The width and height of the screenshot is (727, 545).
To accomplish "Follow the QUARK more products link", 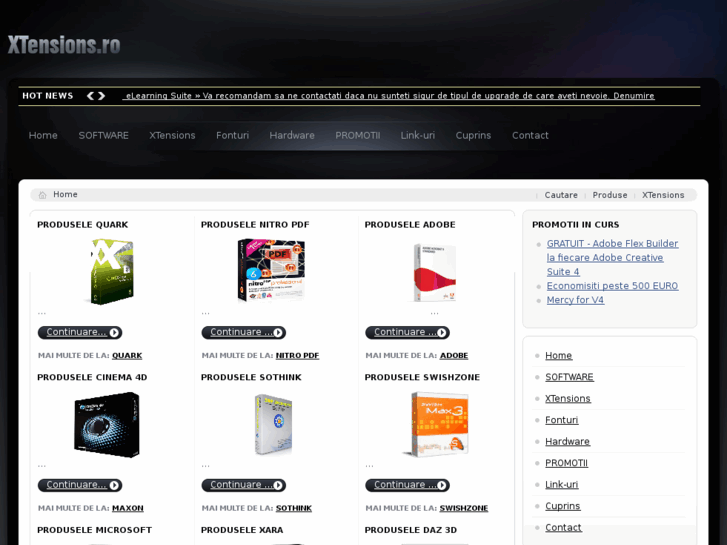I will [127, 356].
